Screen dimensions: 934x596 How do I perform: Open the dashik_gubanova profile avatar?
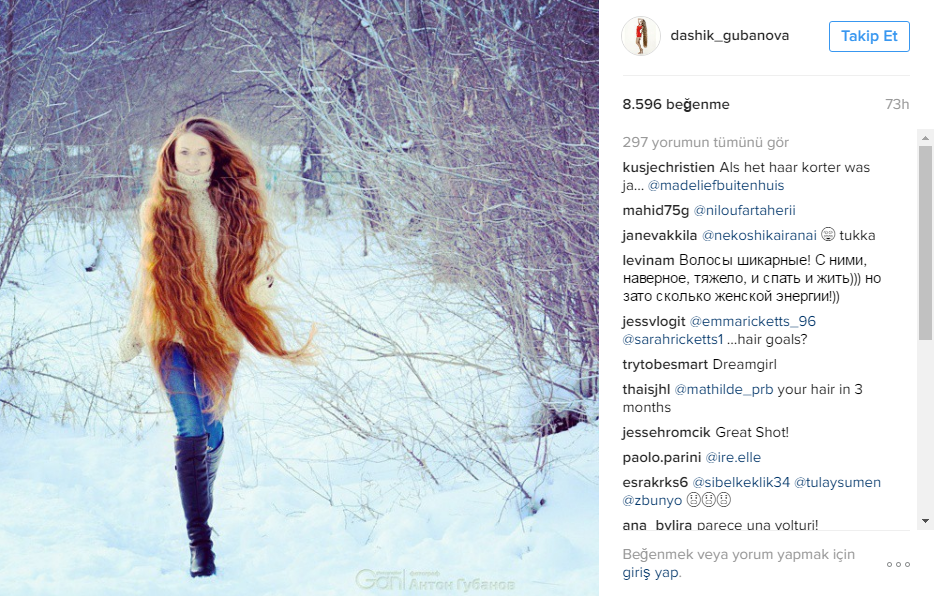[x=641, y=36]
